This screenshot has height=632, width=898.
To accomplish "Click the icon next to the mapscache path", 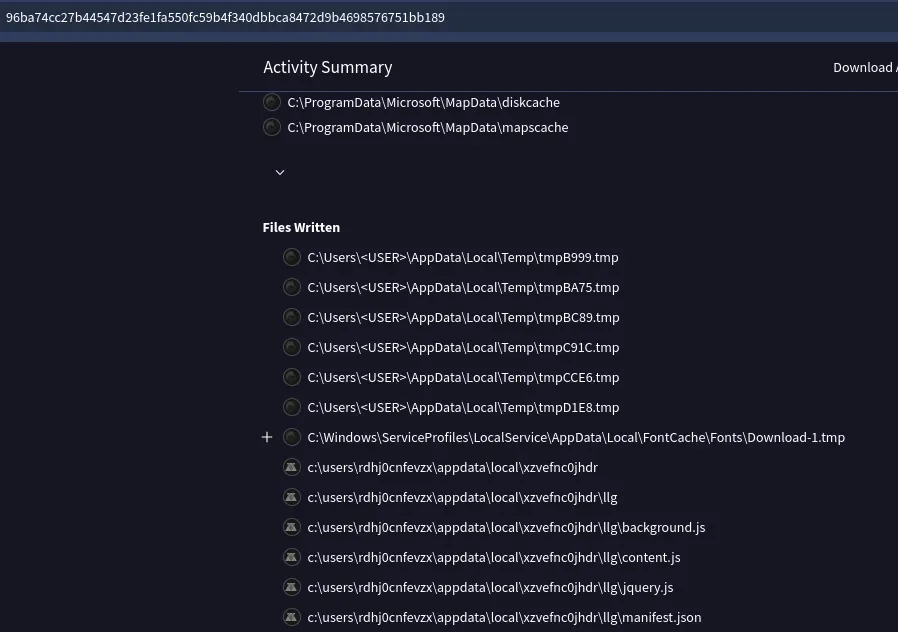I will (x=271, y=127).
